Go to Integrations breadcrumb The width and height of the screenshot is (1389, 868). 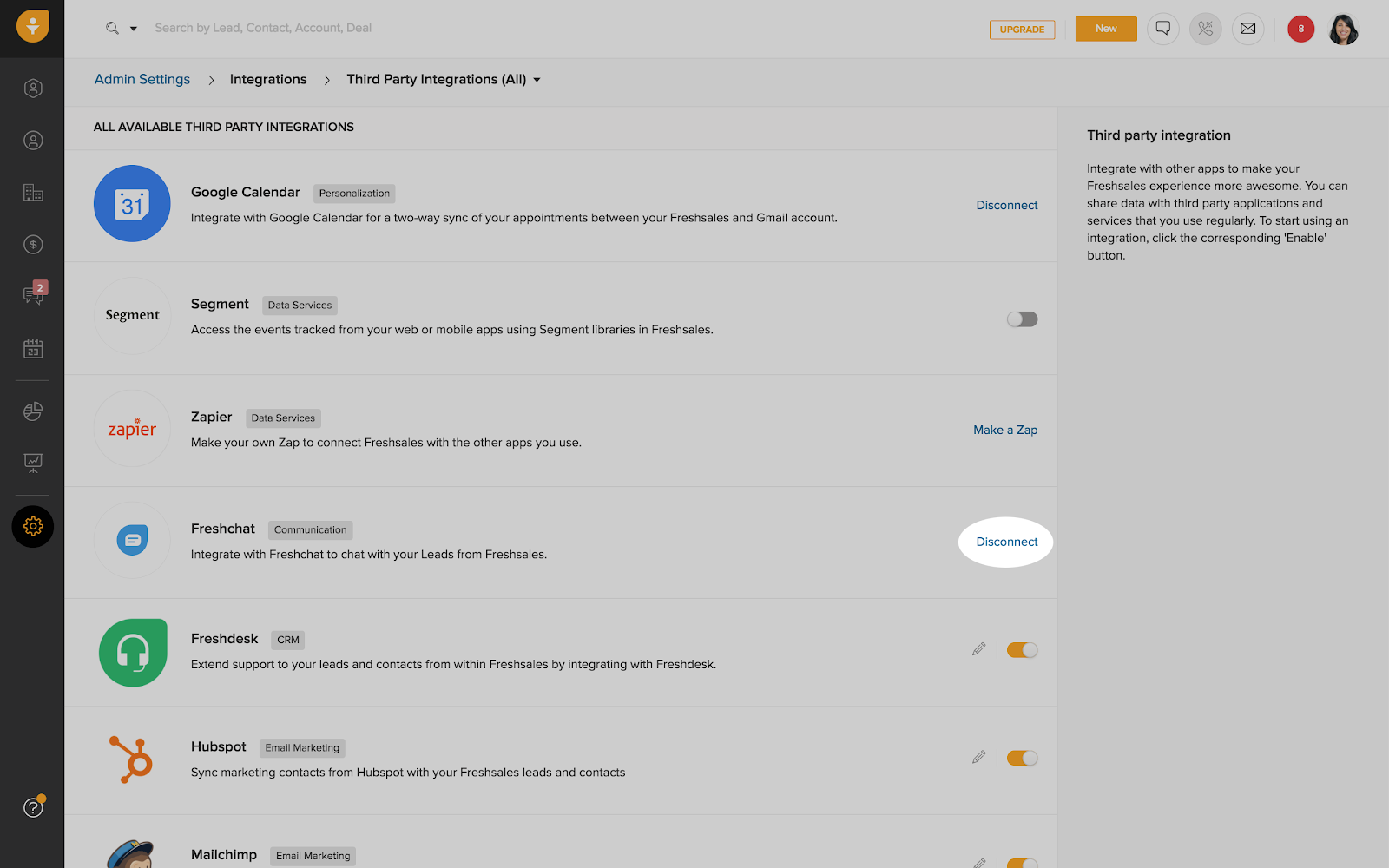click(268, 80)
